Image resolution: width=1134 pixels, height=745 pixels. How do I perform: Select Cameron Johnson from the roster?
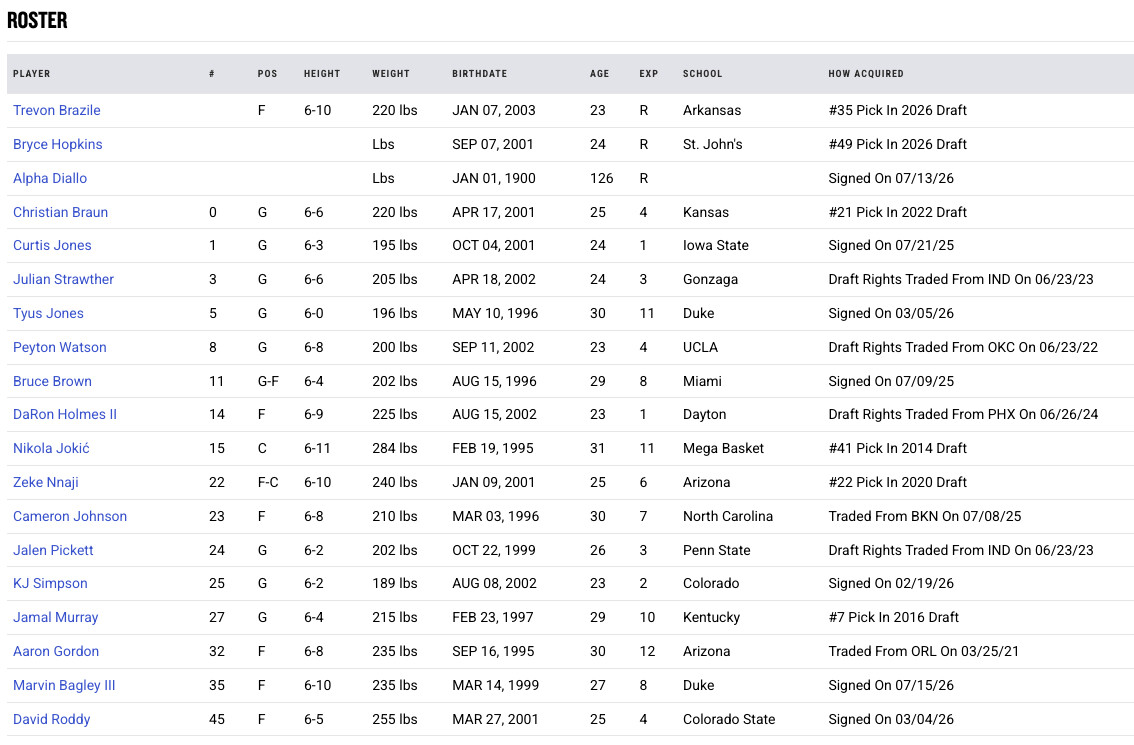click(70, 517)
